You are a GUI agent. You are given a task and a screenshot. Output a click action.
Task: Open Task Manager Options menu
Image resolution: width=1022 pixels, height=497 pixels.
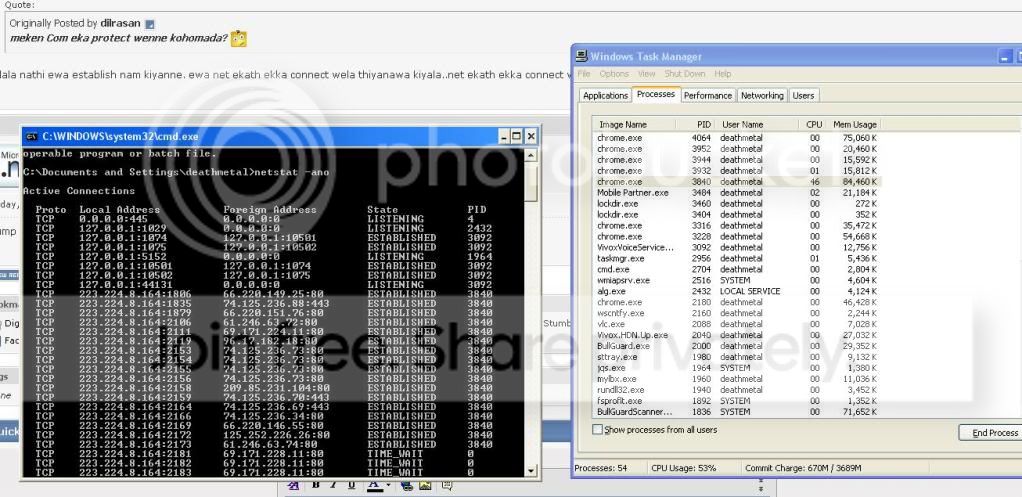click(x=614, y=74)
